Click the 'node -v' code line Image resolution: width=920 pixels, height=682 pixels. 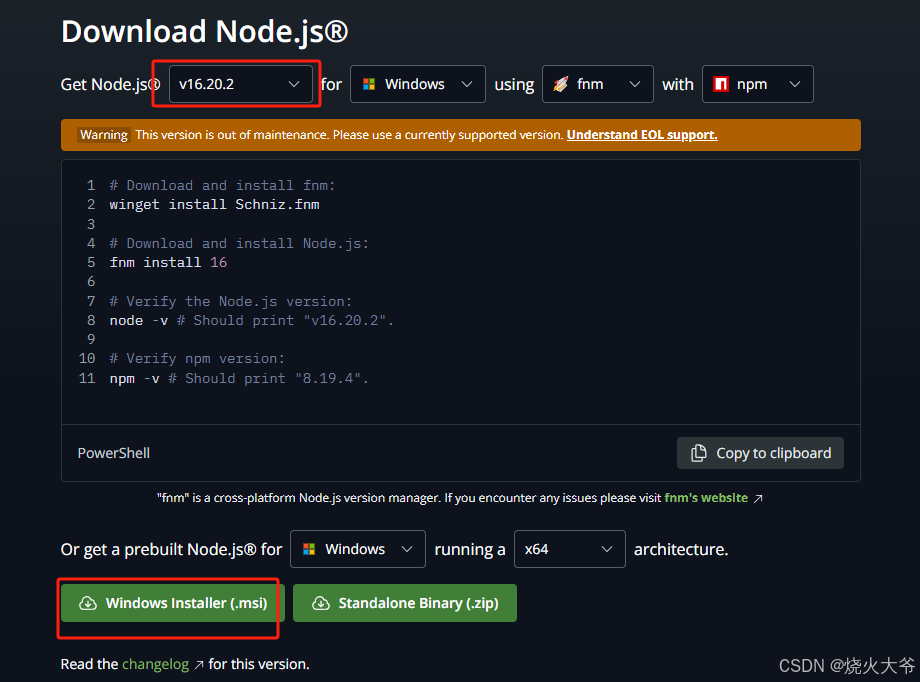point(252,320)
